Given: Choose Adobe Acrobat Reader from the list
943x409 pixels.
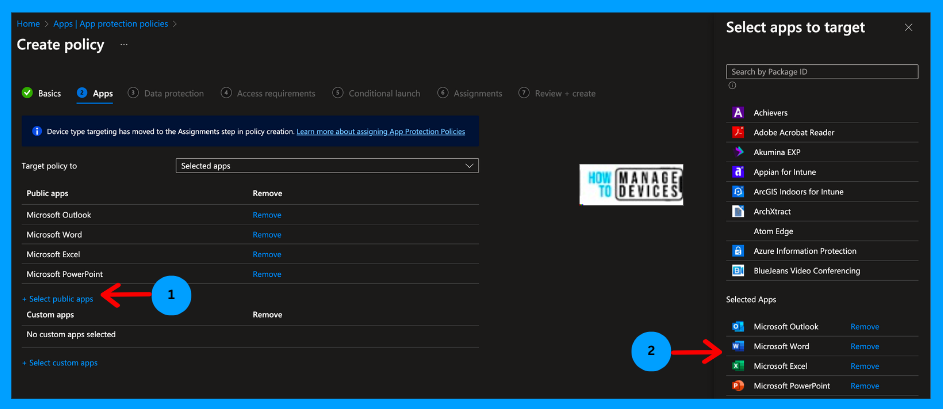Looking at the screenshot, I should [794, 132].
